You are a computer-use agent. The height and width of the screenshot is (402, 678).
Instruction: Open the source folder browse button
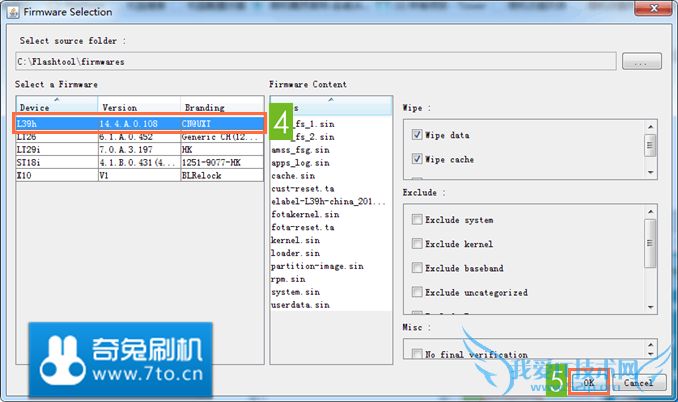point(641,61)
